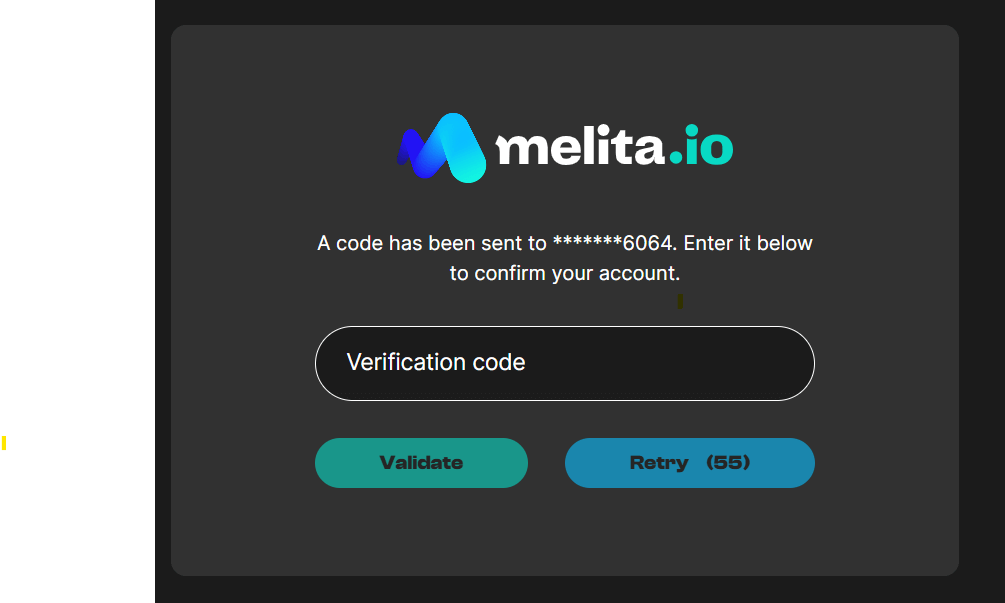Click the teal ".io" logo text
This screenshot has width=1005, height=603.
(701, 148)
